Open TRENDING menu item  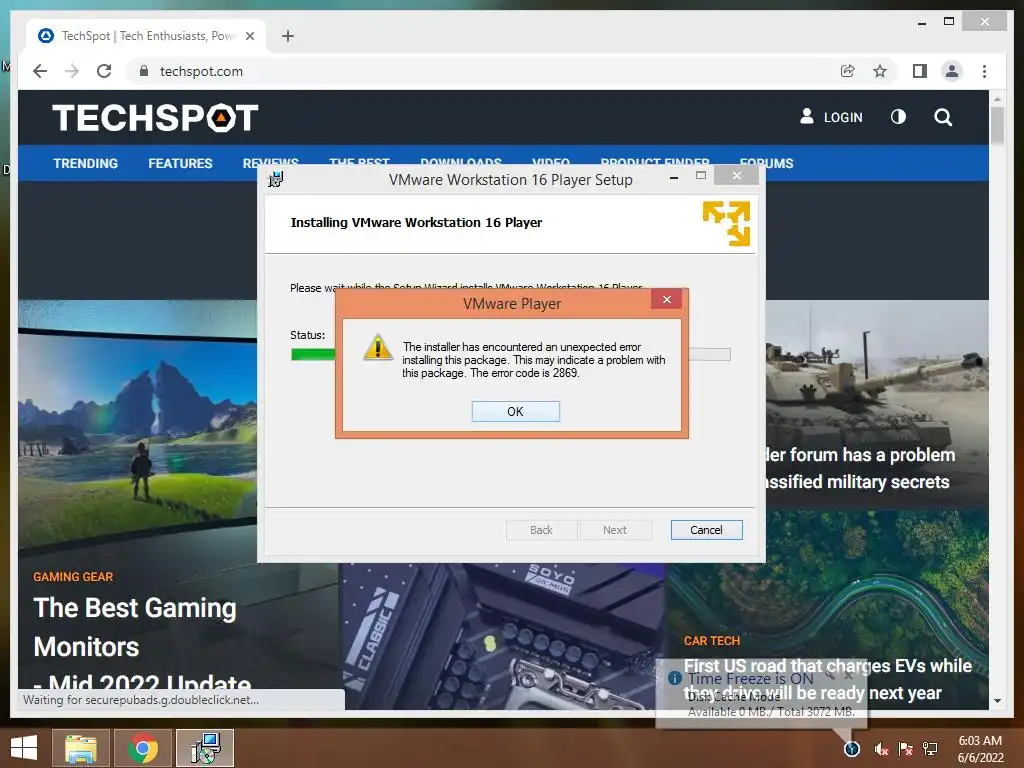coord(86,163)
